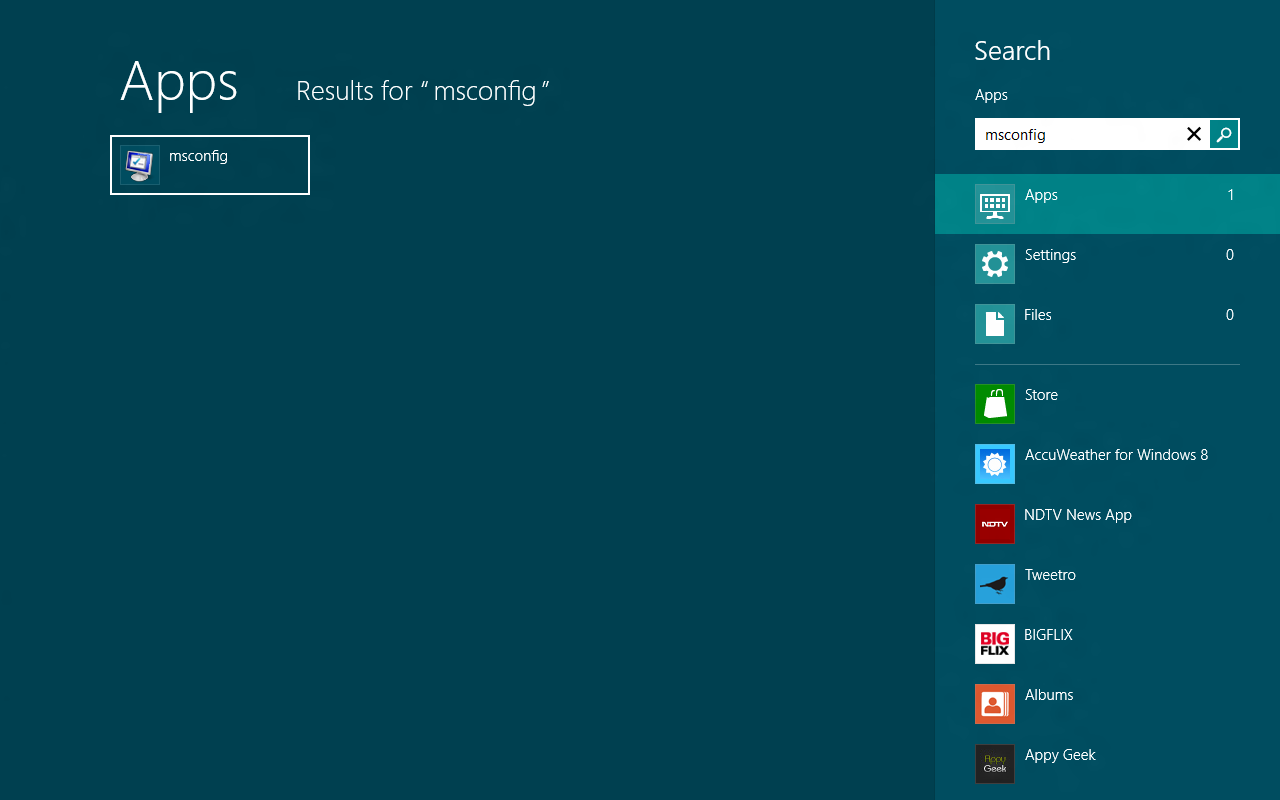This screenshot has width=1280, height=800.
Task: Search within Tweetro label
Action: pyautogui.click(x=1050, y=575)
